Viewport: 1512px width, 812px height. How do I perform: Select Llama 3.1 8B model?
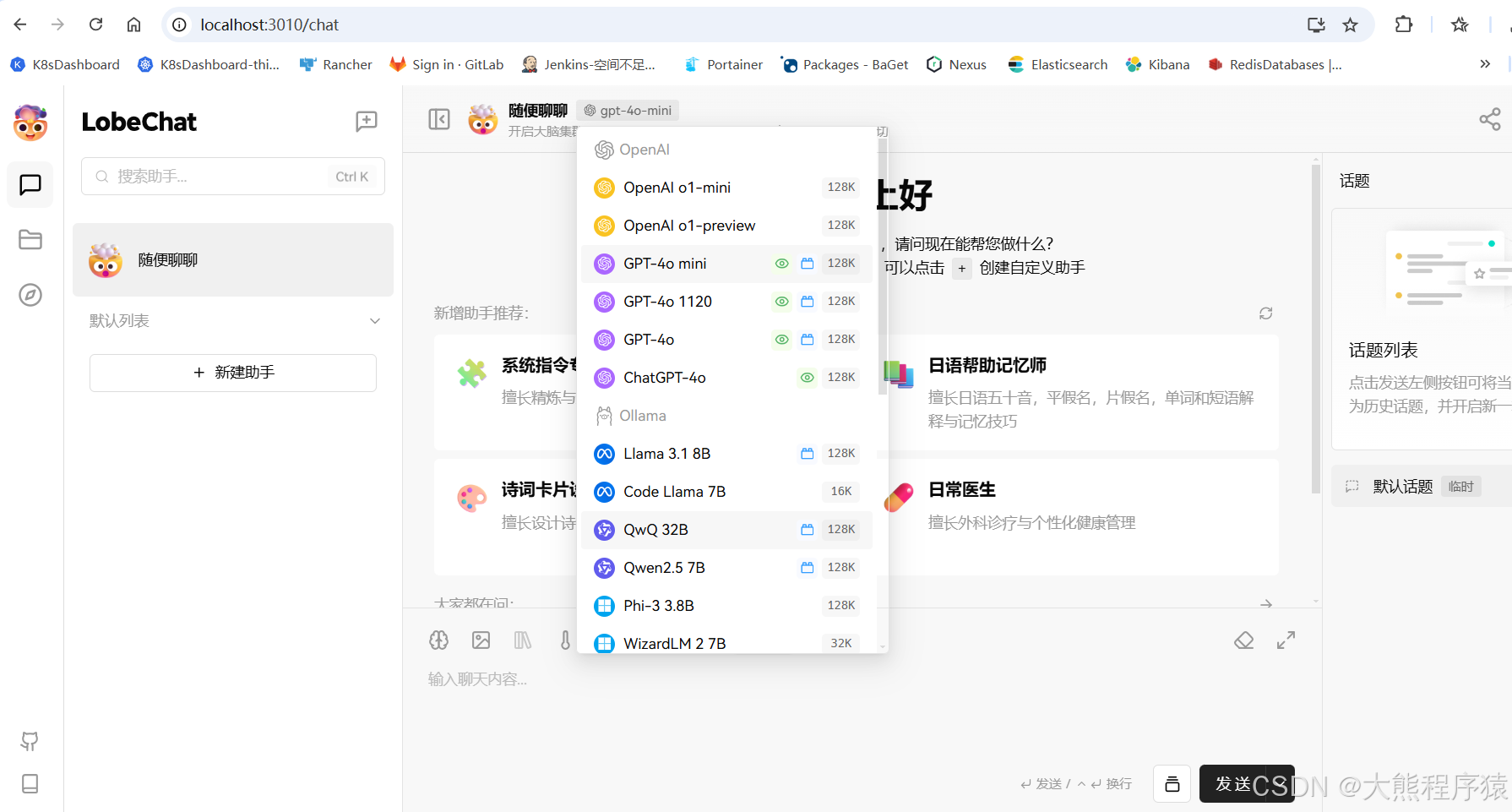[x=726, y=454]
